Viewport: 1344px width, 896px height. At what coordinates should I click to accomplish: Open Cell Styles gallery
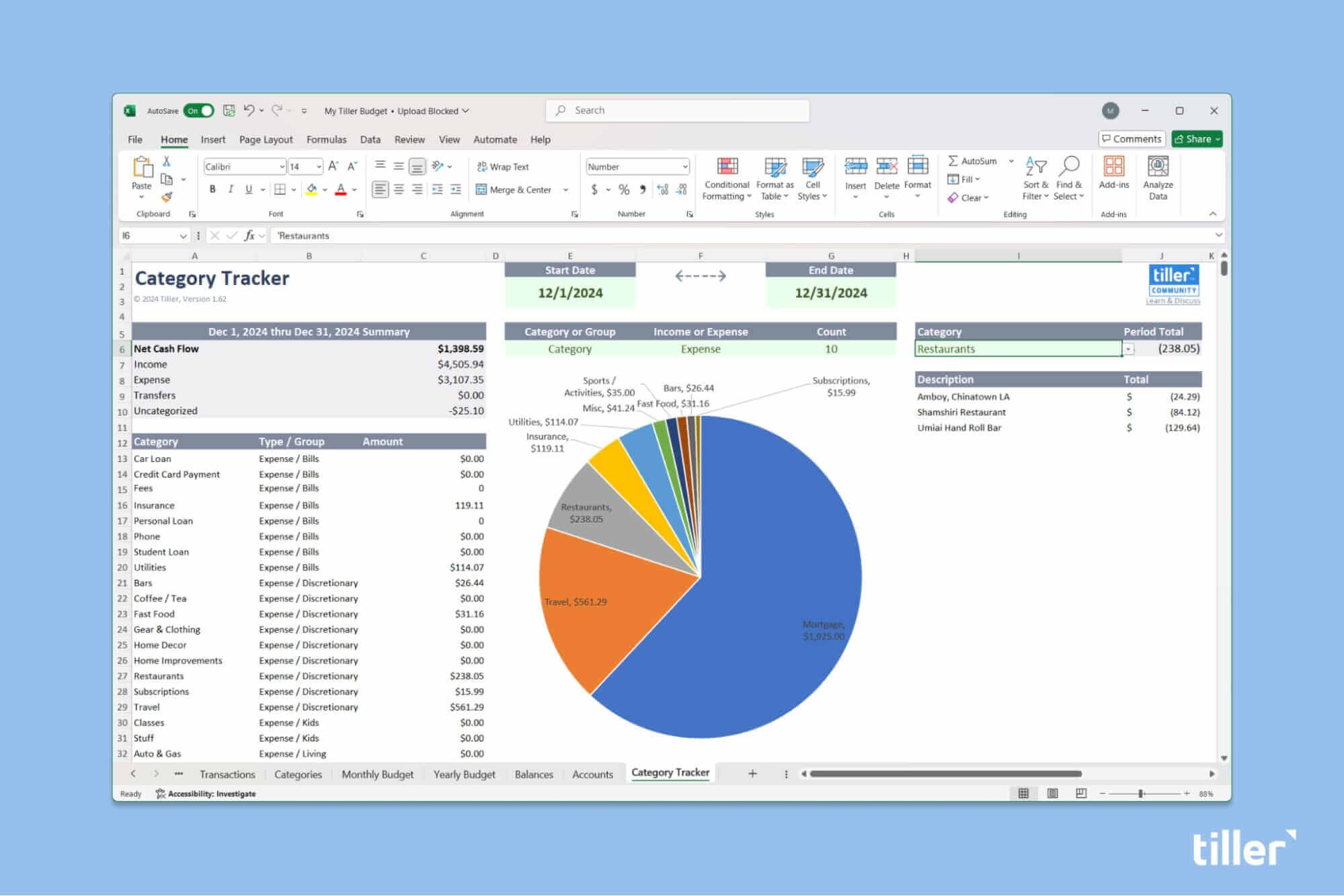[813, 179]
